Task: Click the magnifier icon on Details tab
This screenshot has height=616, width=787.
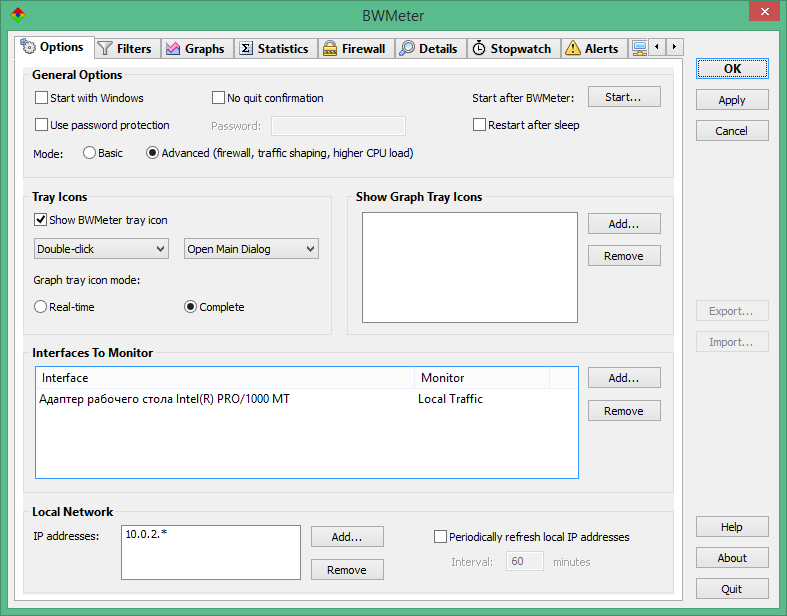Action: 407,48
